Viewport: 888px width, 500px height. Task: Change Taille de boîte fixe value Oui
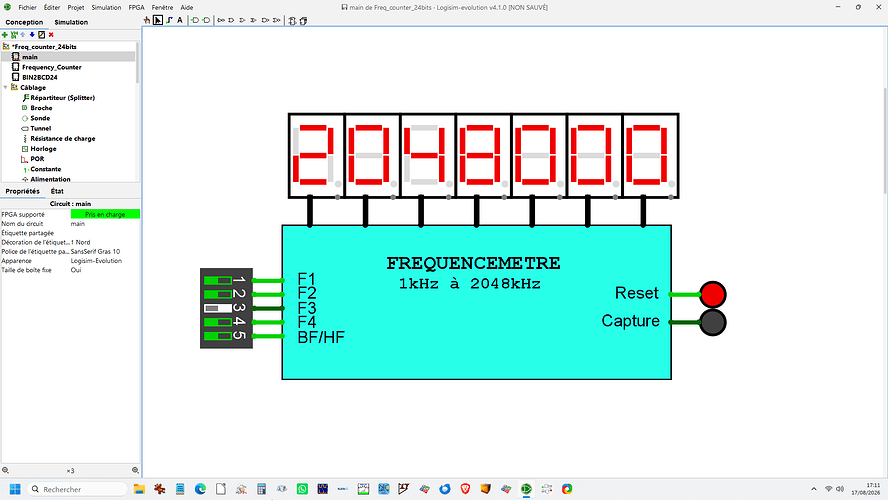(x=105, y=270)
